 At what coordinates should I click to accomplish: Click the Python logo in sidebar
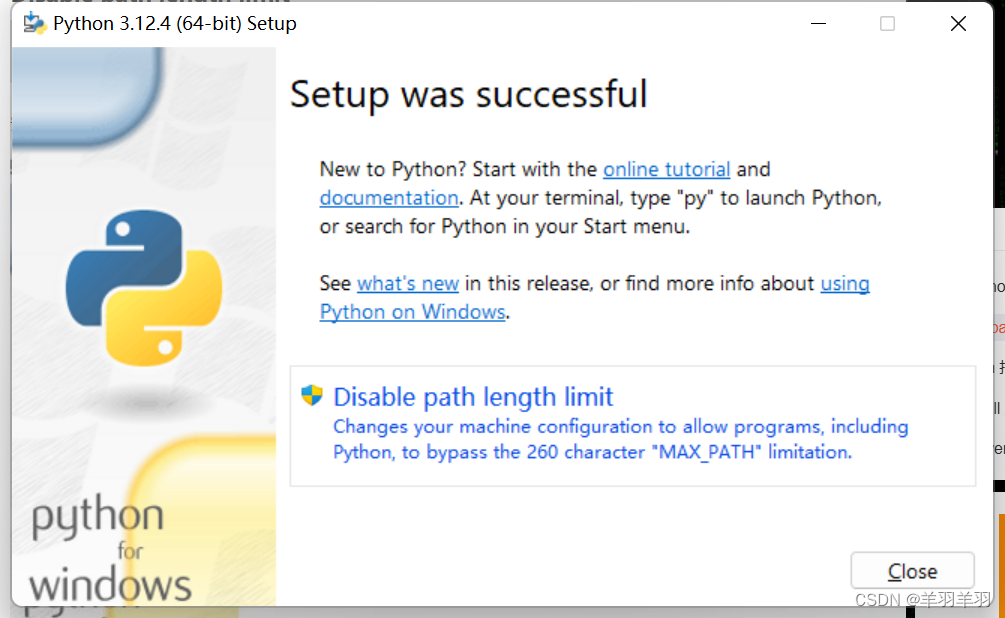tap(144, 288)
